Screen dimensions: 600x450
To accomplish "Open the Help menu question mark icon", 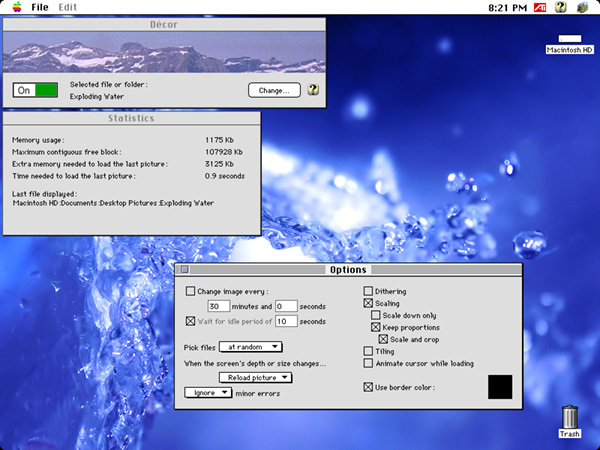I will click(562, 7).
